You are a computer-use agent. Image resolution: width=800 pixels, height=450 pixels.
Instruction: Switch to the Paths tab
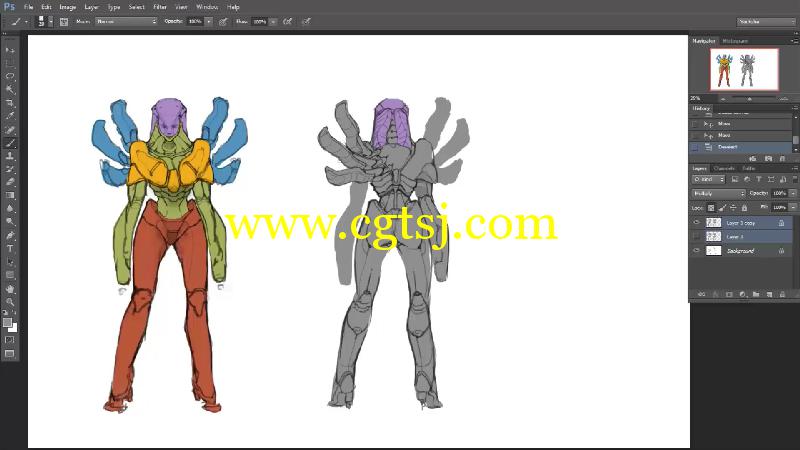(x=748, y=168)
